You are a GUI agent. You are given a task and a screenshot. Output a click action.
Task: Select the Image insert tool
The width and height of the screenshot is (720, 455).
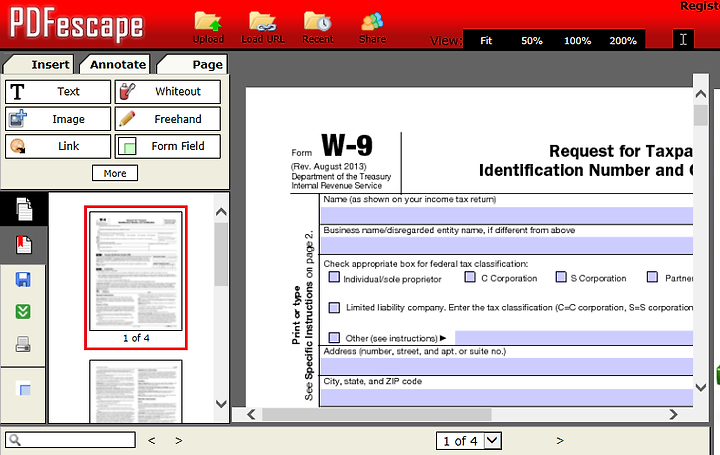tap(58, 119)
